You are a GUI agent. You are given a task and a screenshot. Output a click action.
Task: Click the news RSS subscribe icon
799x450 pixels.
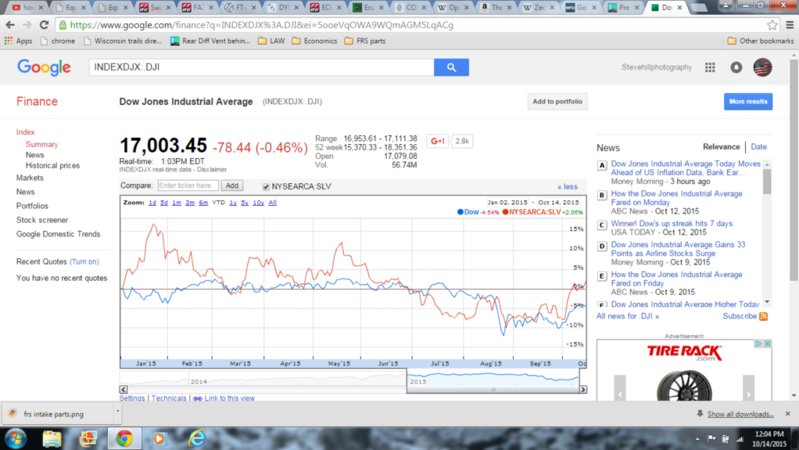(x=763, y=316)
